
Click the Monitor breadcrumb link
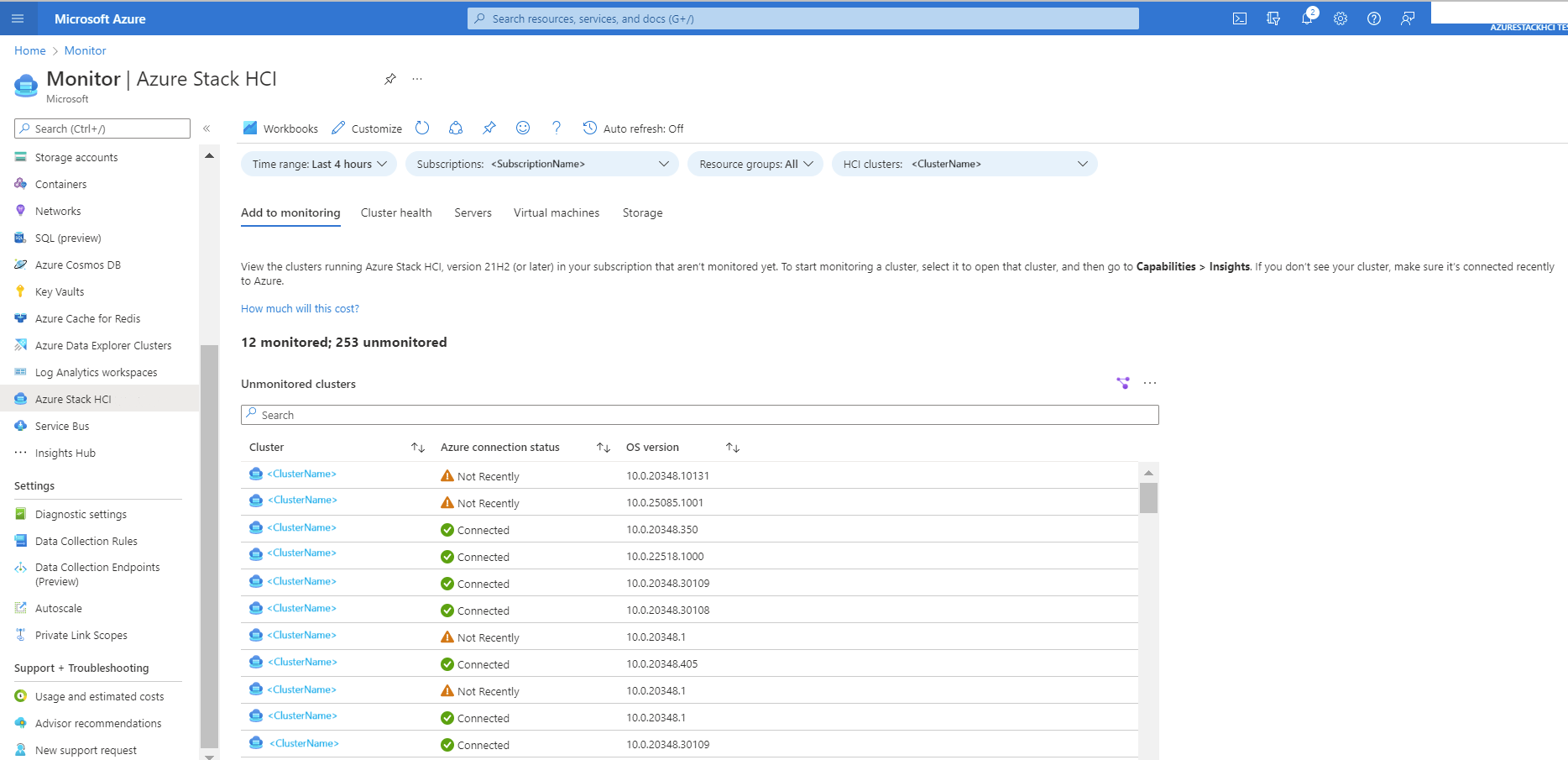[x=86, y=50]
